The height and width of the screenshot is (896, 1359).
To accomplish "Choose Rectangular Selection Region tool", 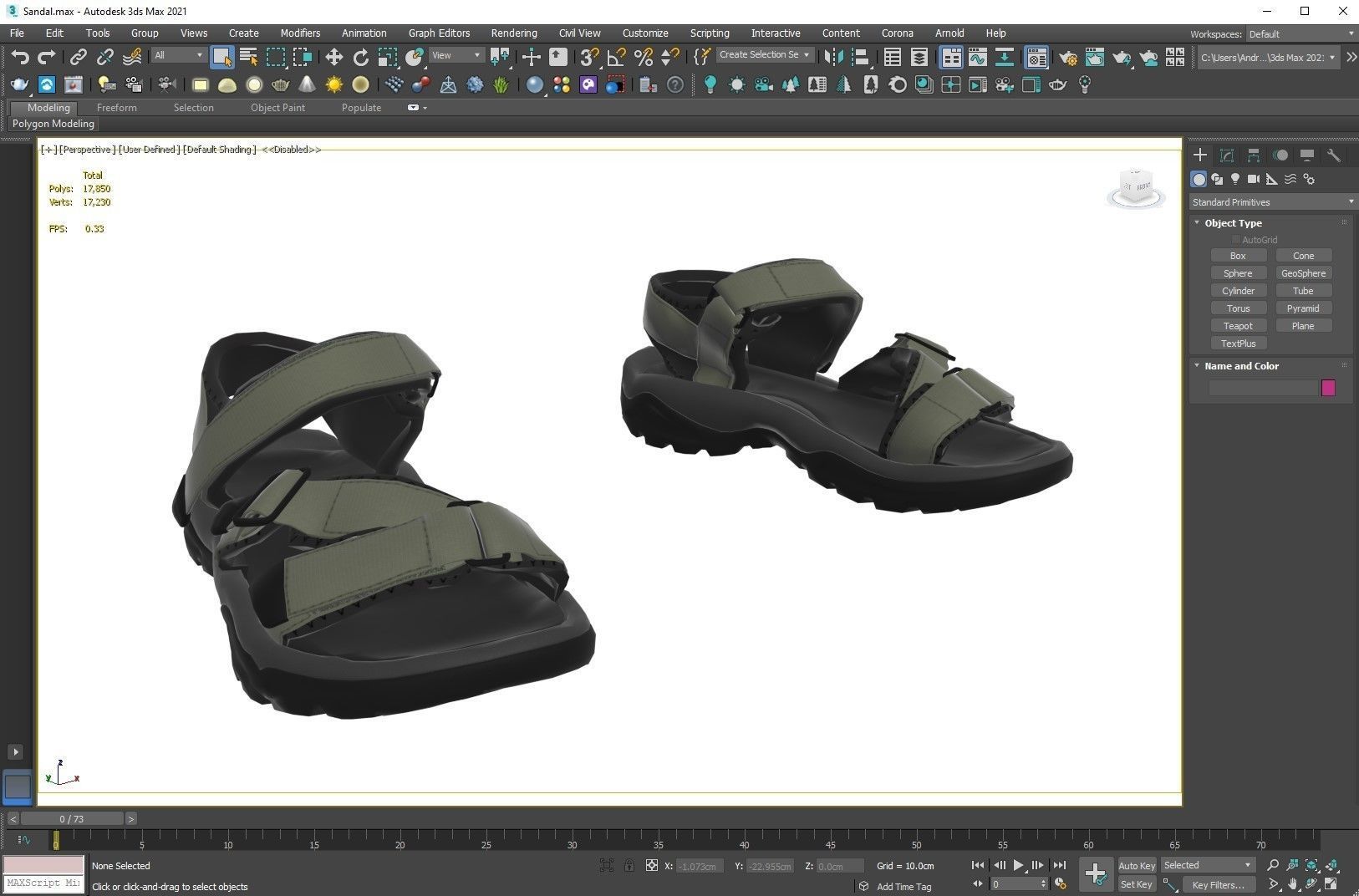I will 276,57.
